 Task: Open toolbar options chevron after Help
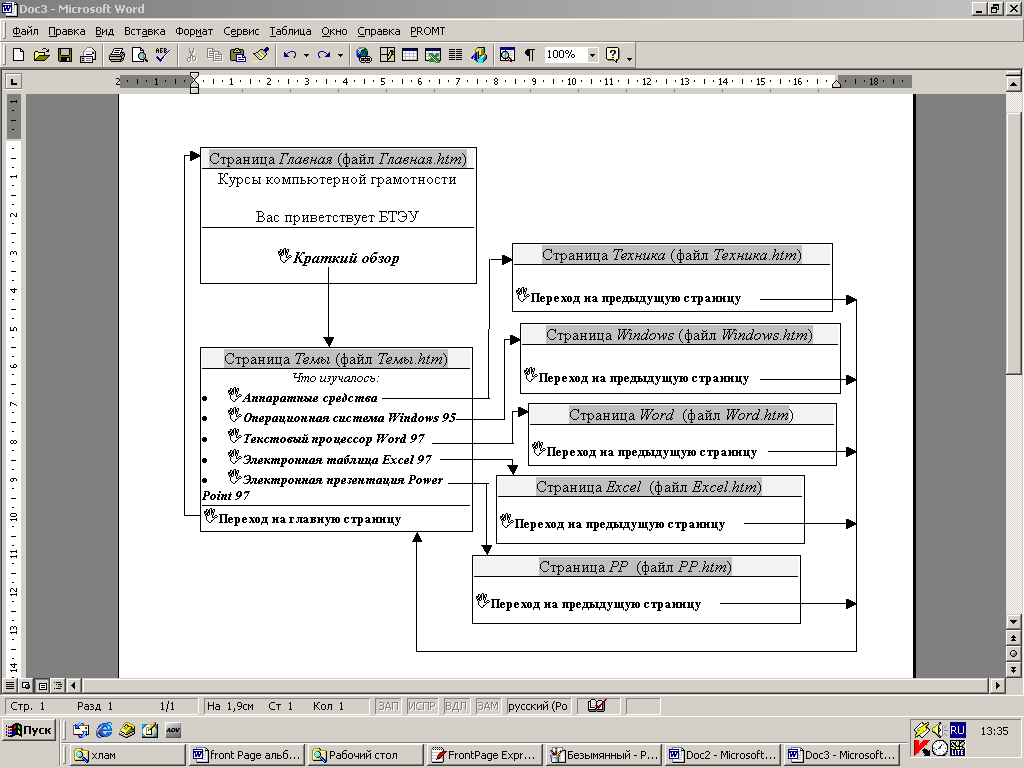click(x=630, y=57)
